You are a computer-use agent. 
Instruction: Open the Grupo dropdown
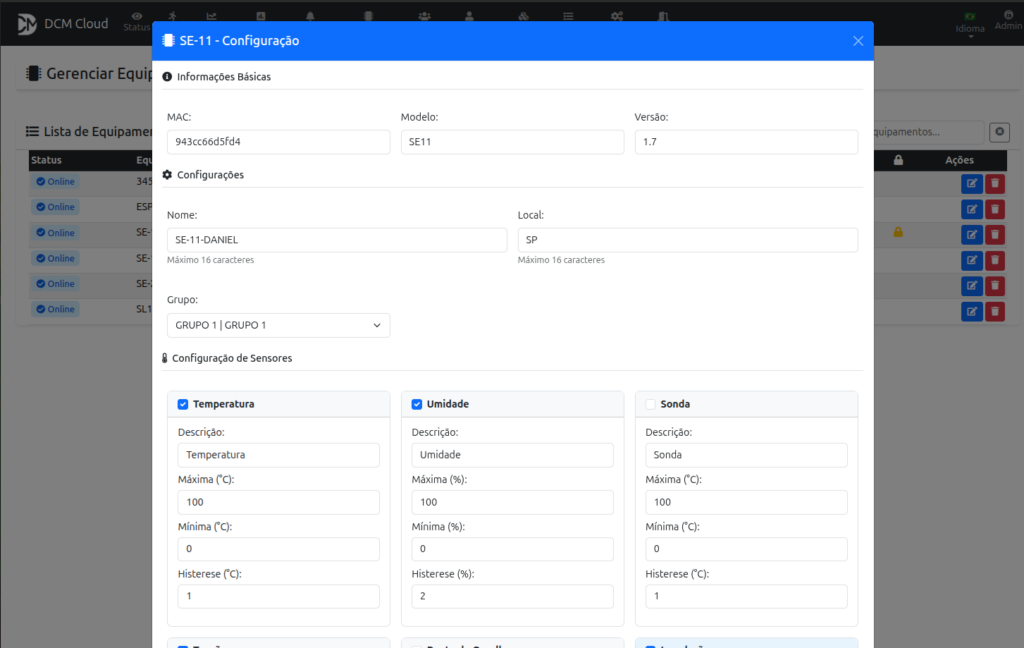coord(278,325)
